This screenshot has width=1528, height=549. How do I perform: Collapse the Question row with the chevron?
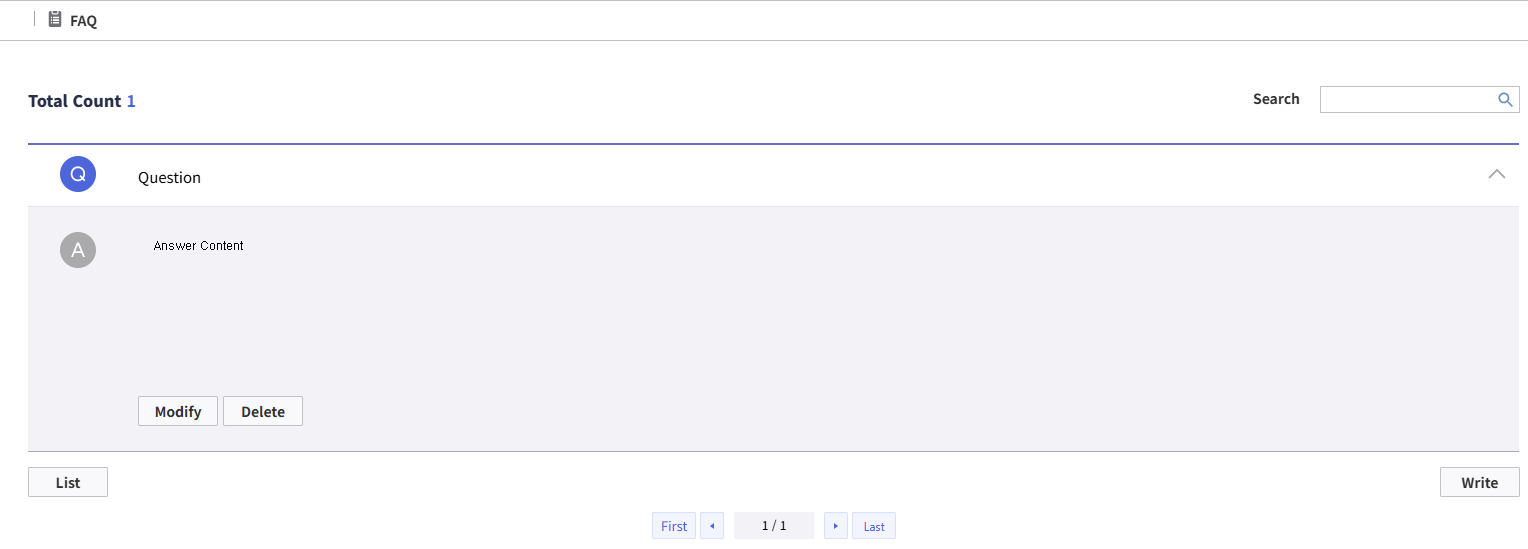[x=1496, y=174]
